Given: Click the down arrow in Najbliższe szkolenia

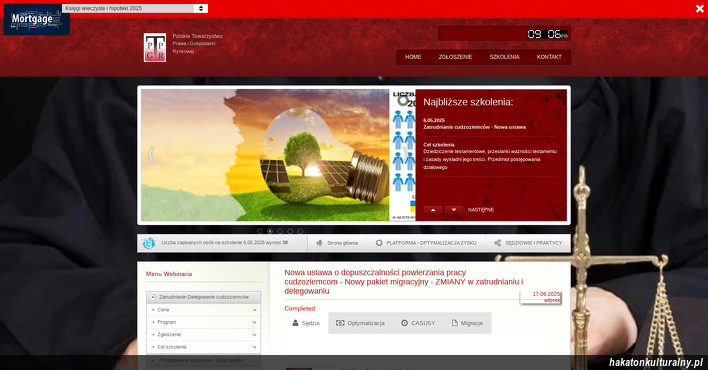Looking at the screenshot, I should (454, 210).
